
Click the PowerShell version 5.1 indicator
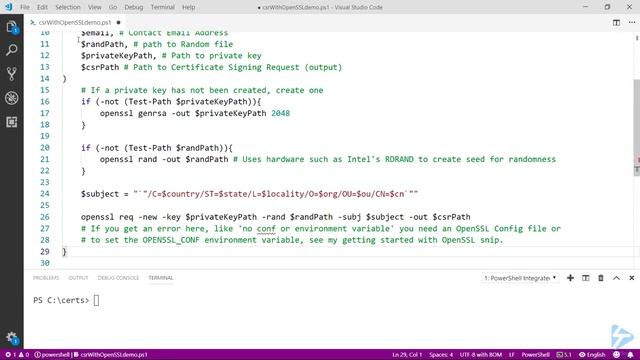pyautogui.click(x=564, y=355)
